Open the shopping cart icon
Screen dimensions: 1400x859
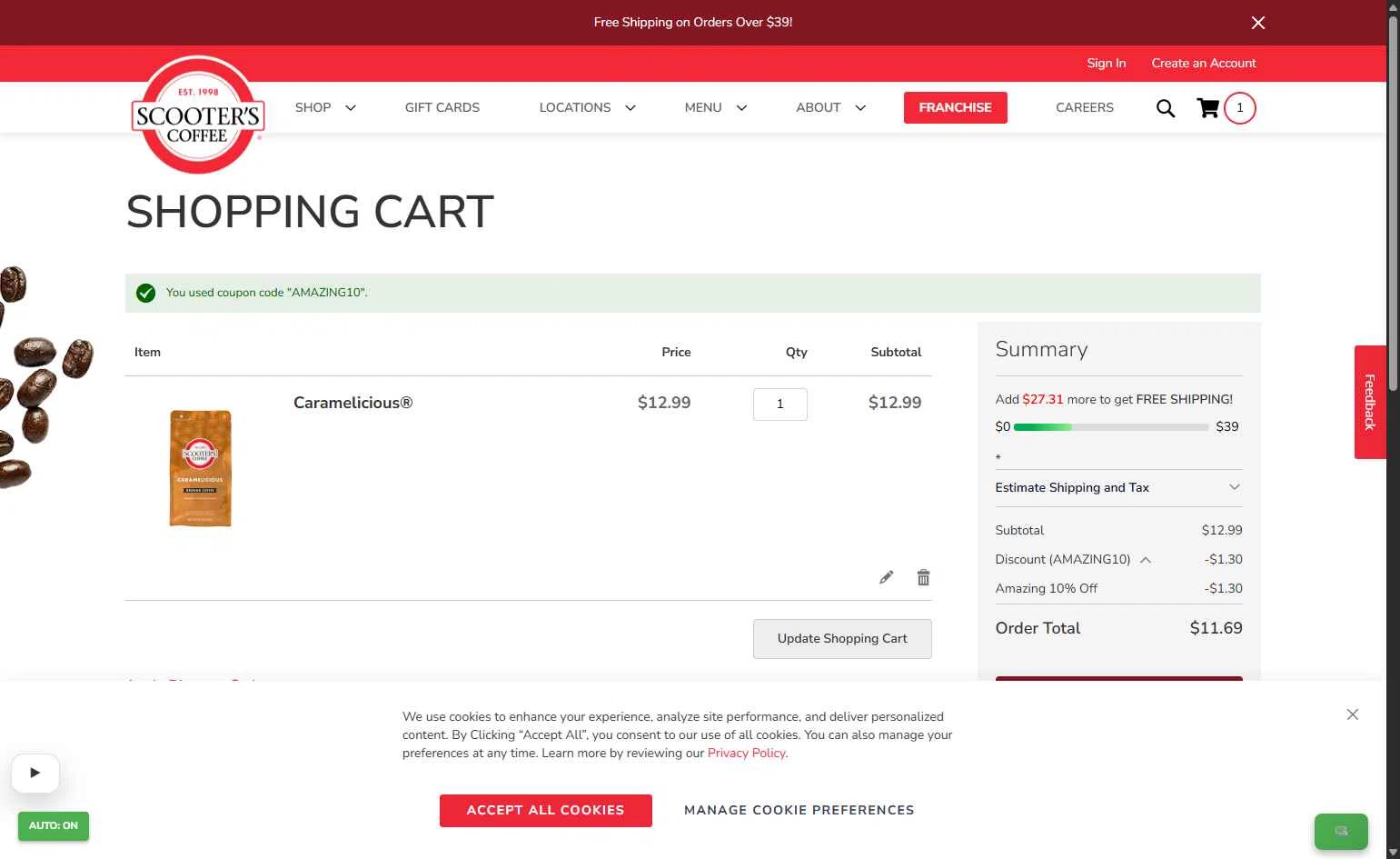(1208, 108)
